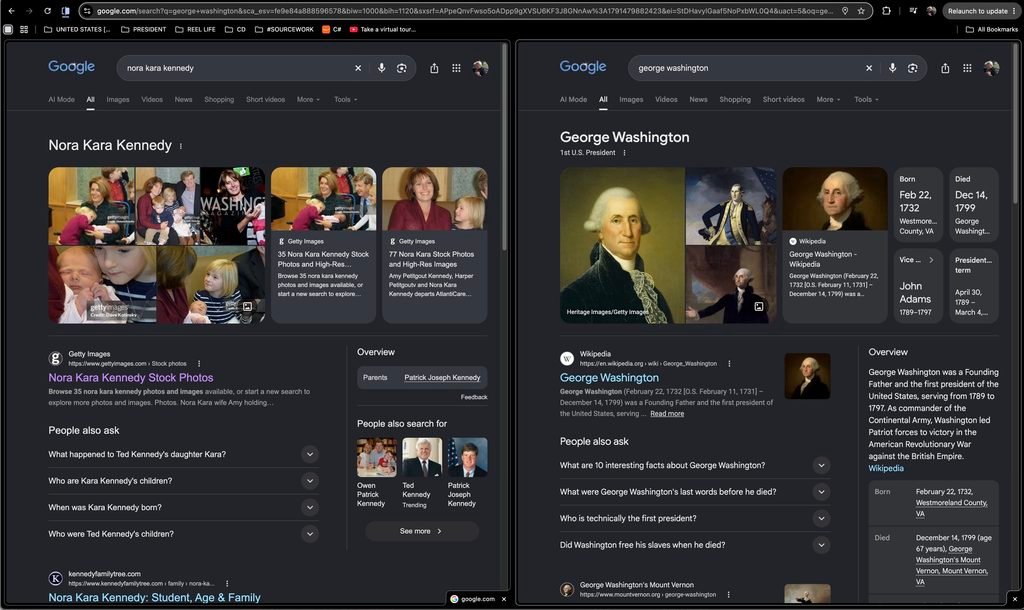Switch to Short videos tab in the George Washington pane
Screen dimensions: 1024x610
point(784,100)
